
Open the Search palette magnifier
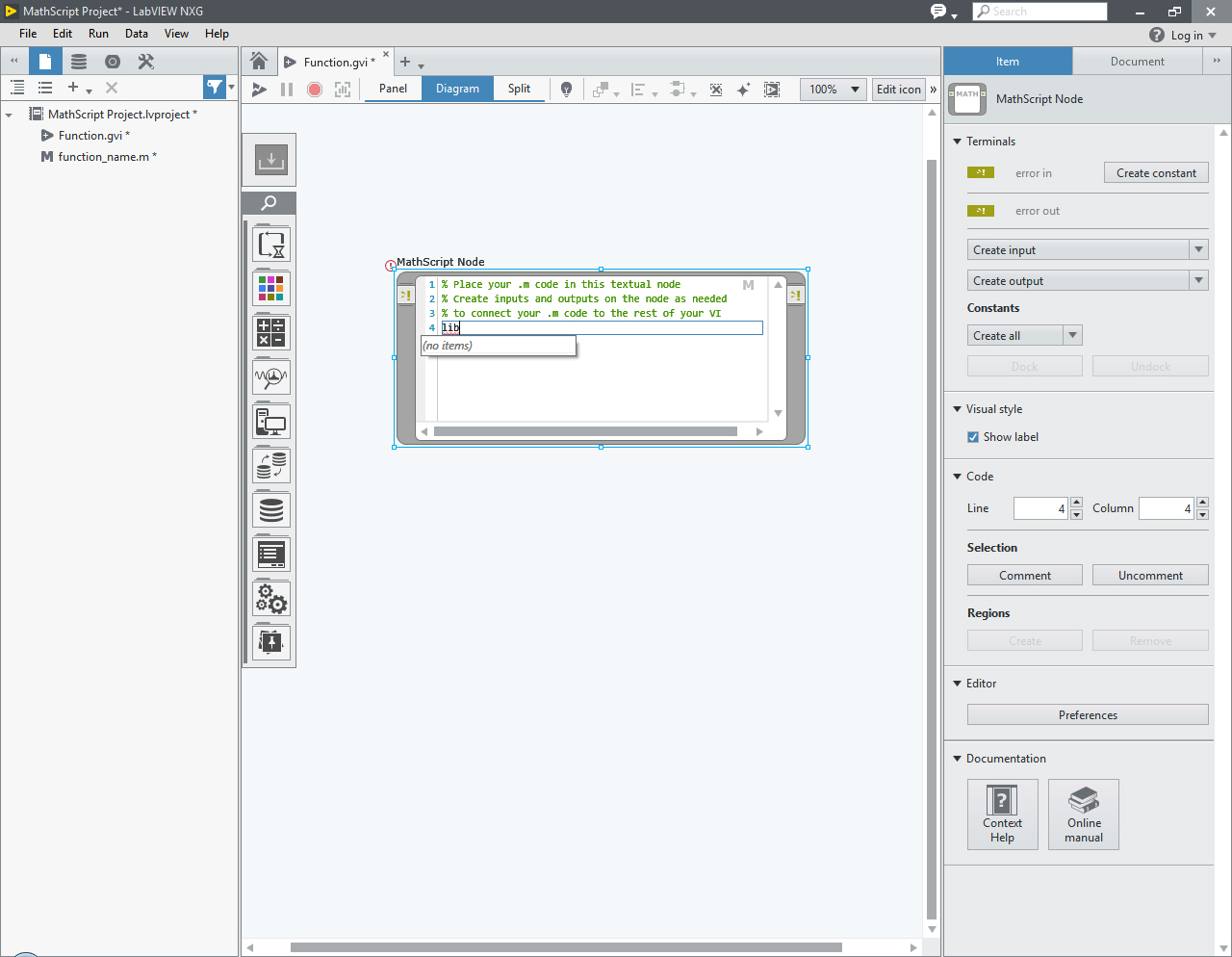[269, 202]
